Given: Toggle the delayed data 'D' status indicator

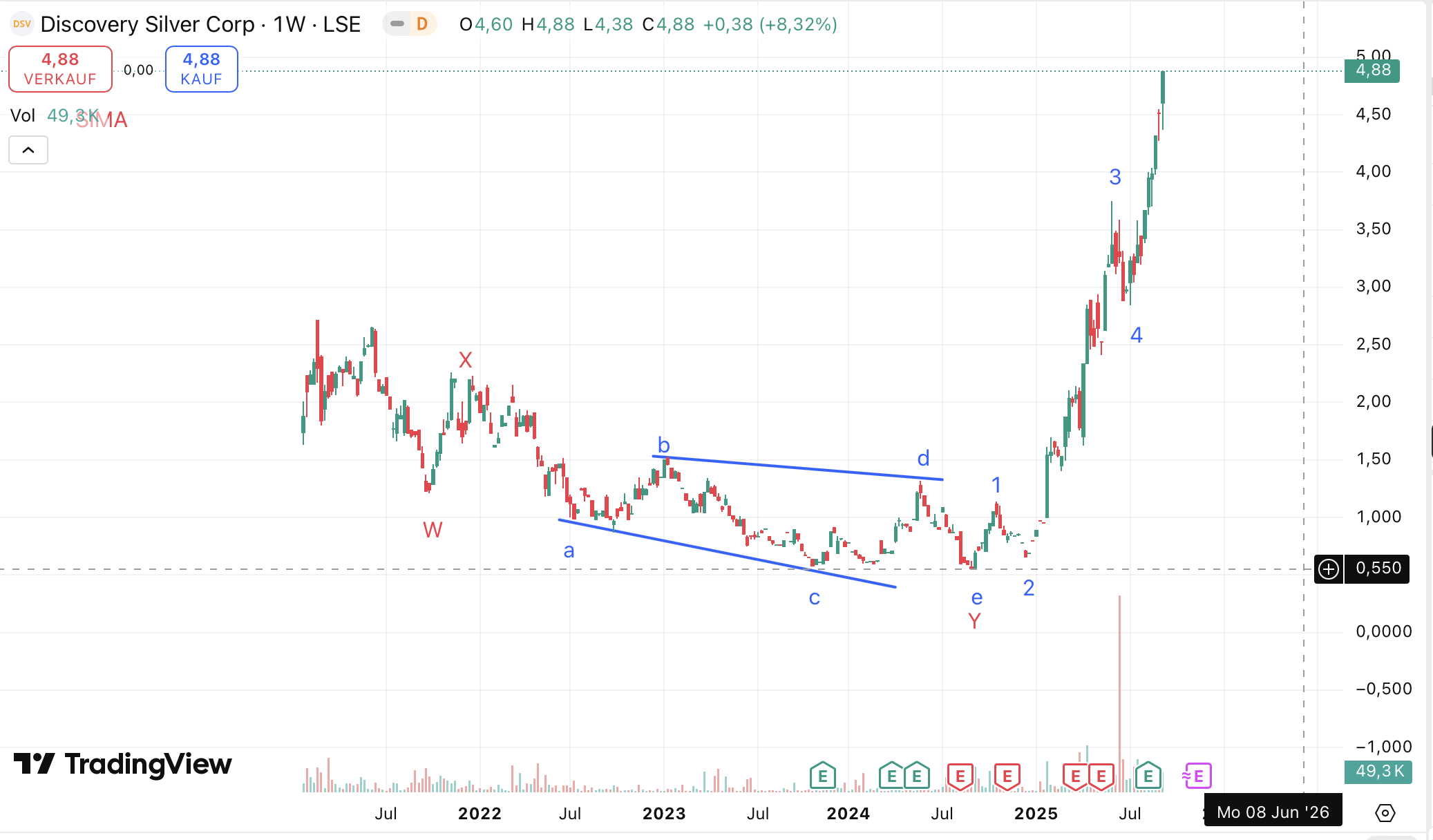Looking at the screenshot, I should (422, 24).
